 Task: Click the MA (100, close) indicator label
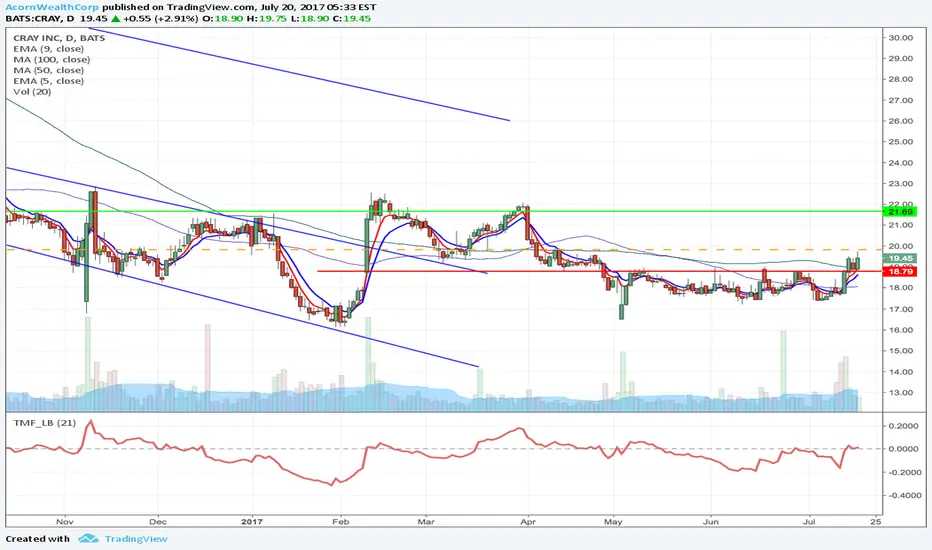coord(52,59)
